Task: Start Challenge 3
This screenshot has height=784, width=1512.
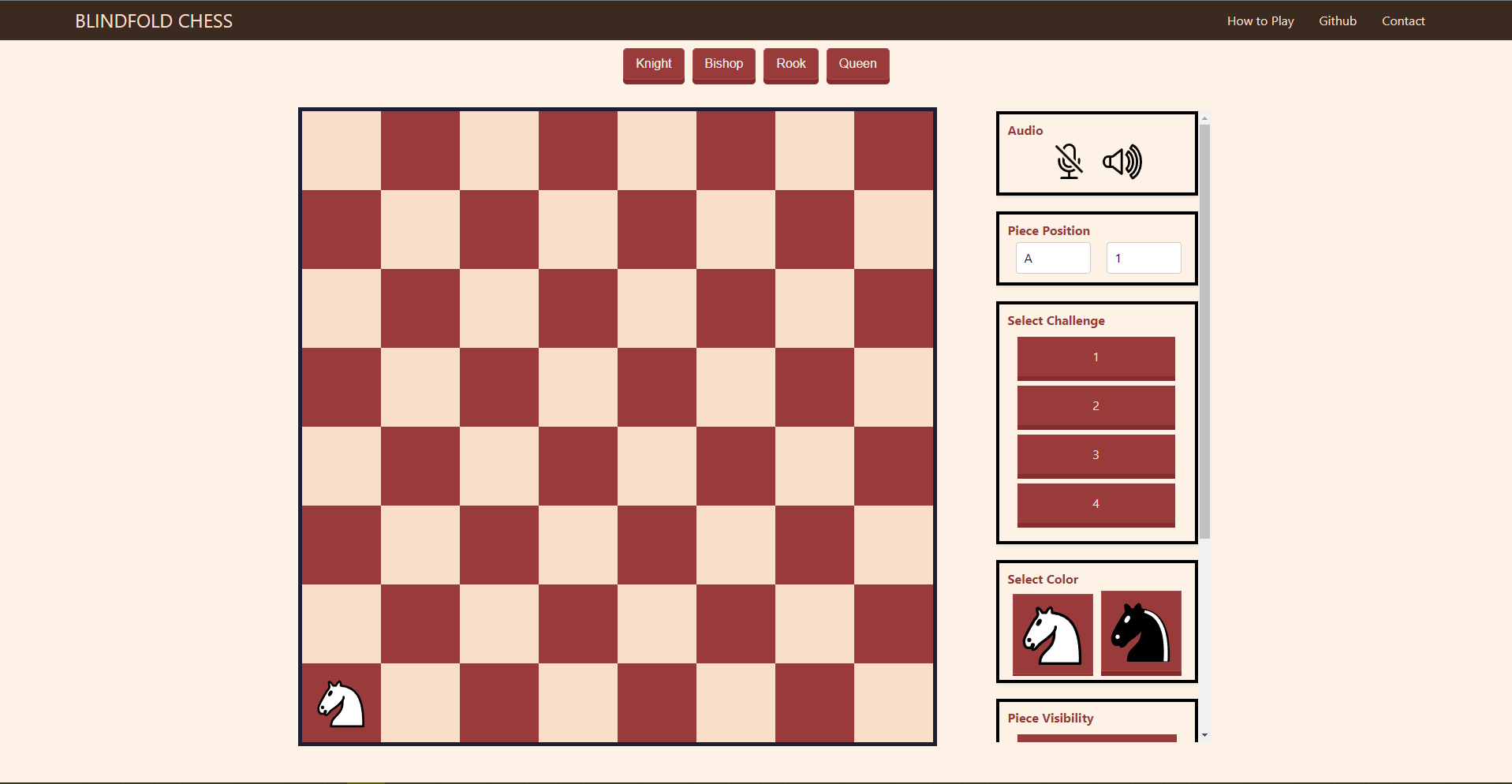Action: 1096,455
